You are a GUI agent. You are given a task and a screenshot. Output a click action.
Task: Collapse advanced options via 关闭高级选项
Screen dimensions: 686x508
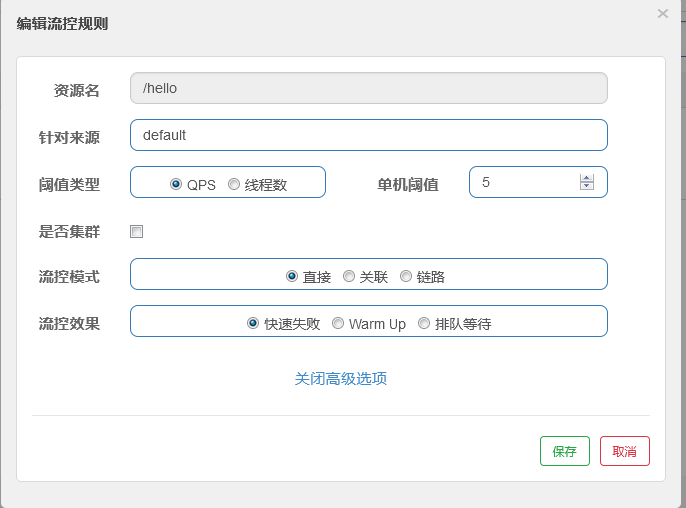tap(341, 379)
